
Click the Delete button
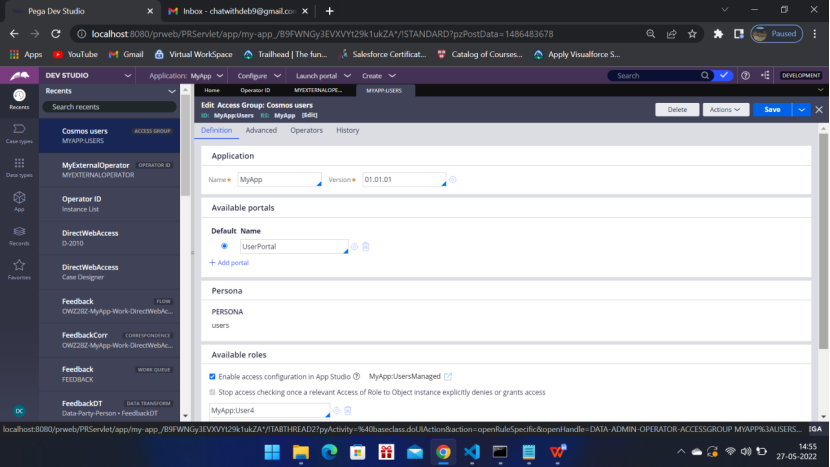pos(677,110)
